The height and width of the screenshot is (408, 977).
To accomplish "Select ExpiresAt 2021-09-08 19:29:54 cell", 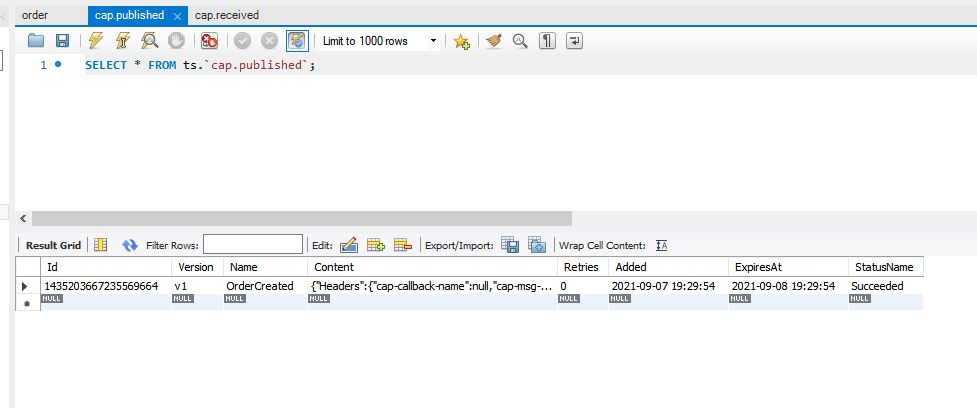I will [788, 286].
